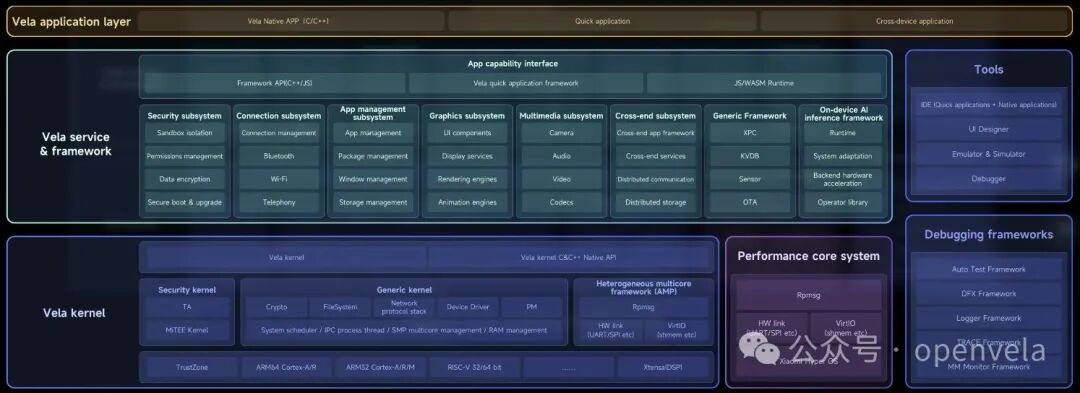The height and width of the screenshot is (393, 1080).
Task: Click the XtensaDSPI box
Action: tap(663, 368)
